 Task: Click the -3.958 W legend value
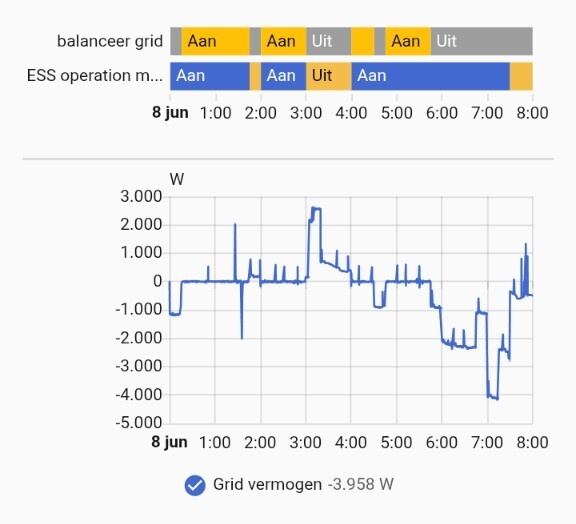[360, 484]
